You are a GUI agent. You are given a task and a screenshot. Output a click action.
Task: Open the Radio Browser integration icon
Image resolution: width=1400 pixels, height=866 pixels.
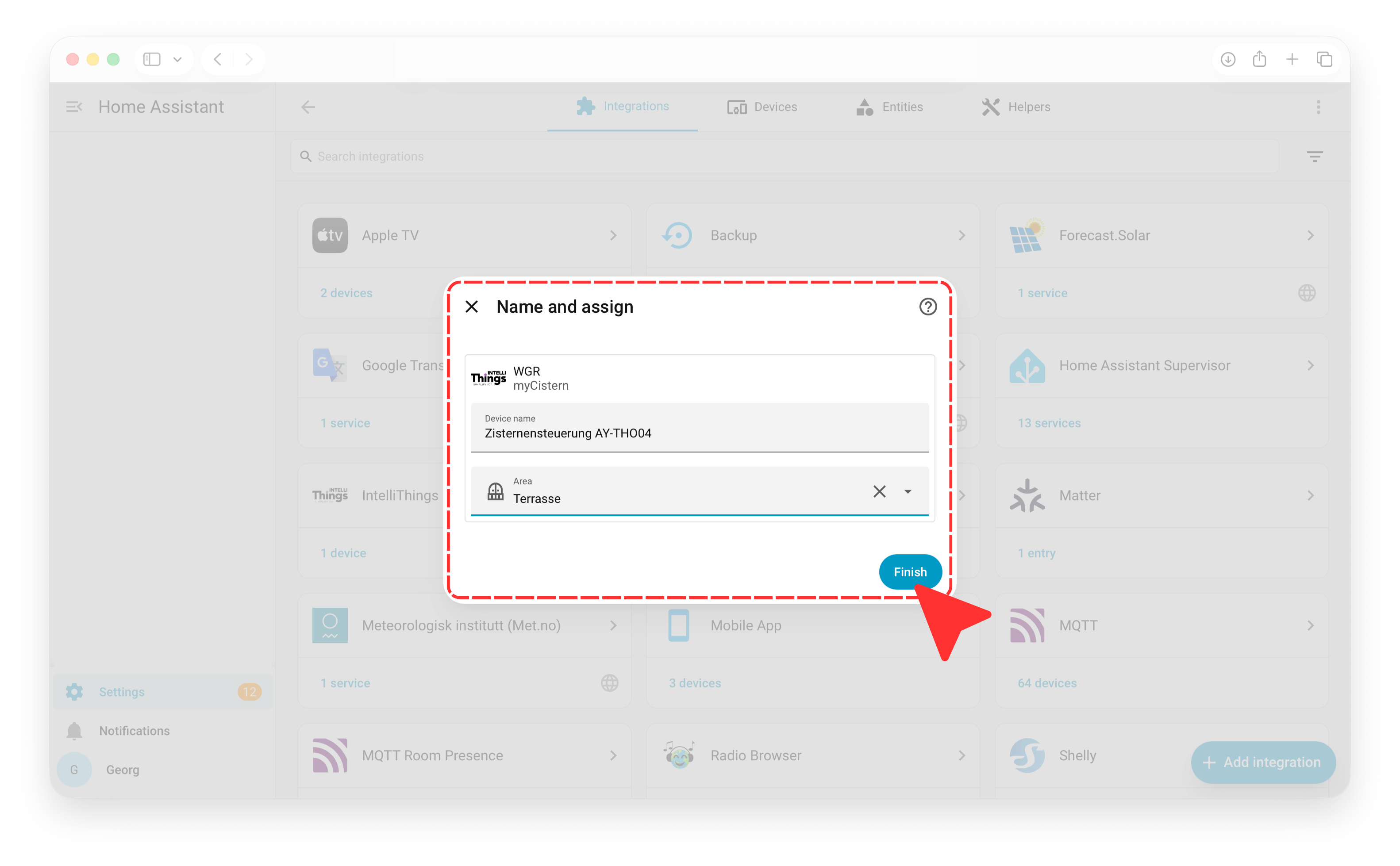pos(678,755)
